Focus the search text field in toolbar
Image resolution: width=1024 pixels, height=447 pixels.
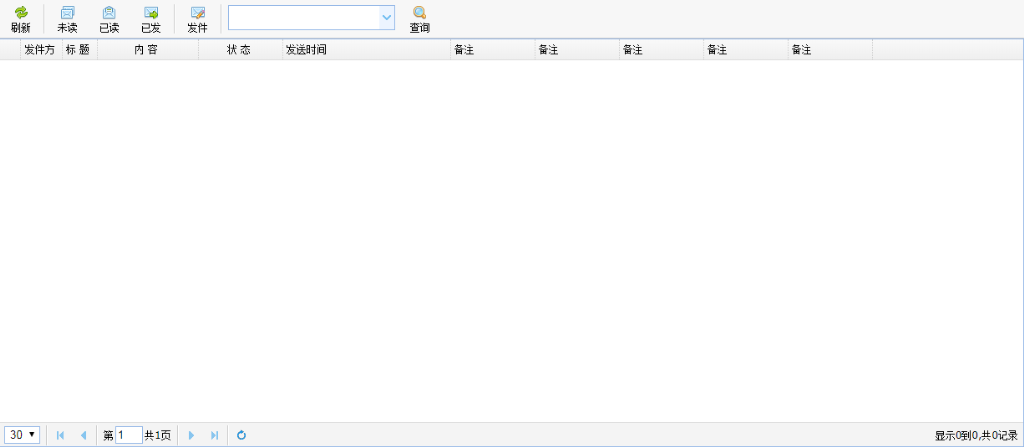click(304, 18)
